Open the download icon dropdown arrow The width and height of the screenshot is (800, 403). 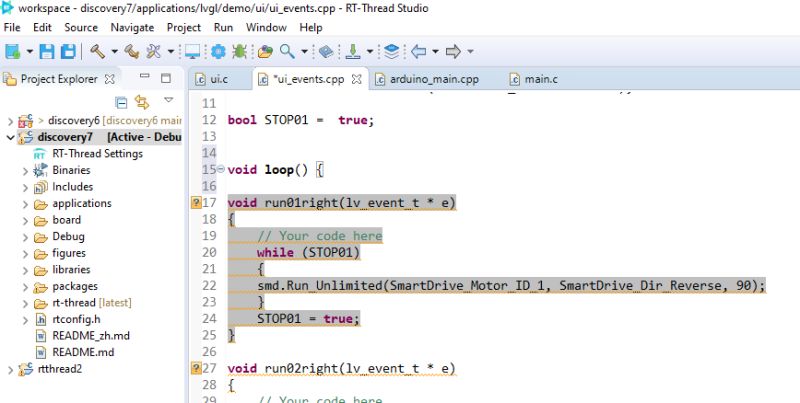pyautogui.click(x=370, y=52)
